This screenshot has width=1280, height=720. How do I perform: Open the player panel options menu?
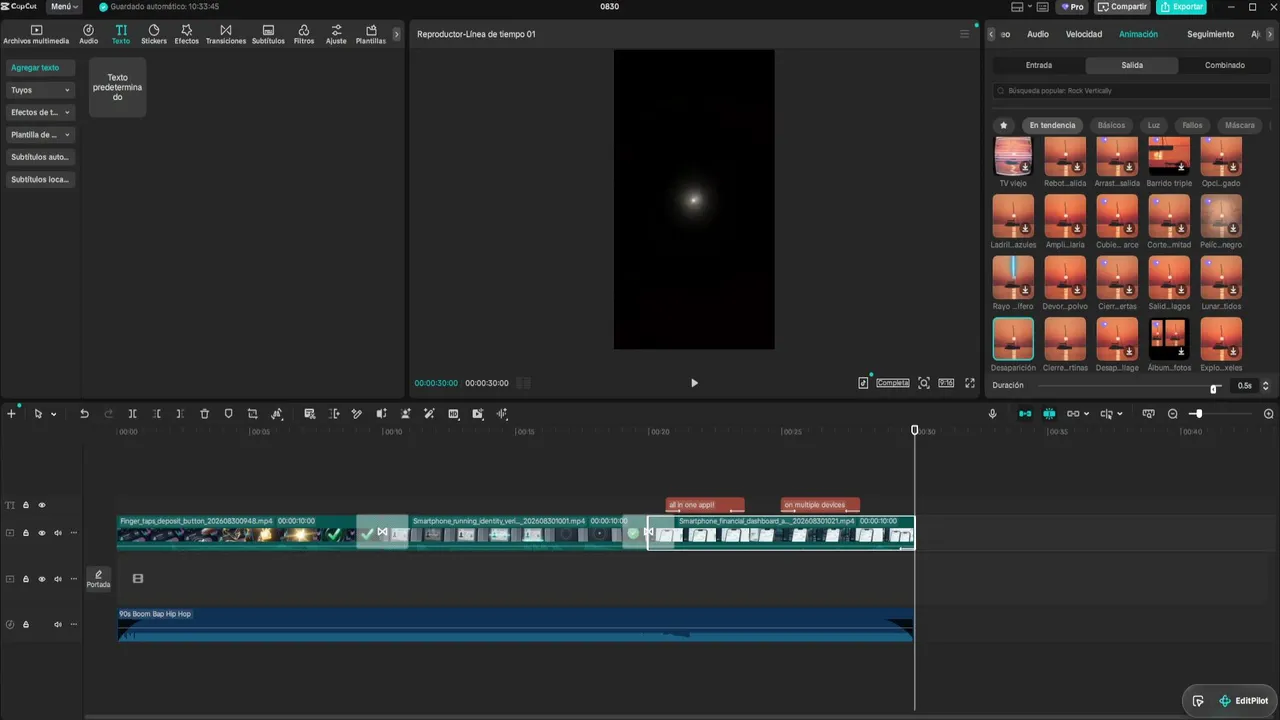964,34
